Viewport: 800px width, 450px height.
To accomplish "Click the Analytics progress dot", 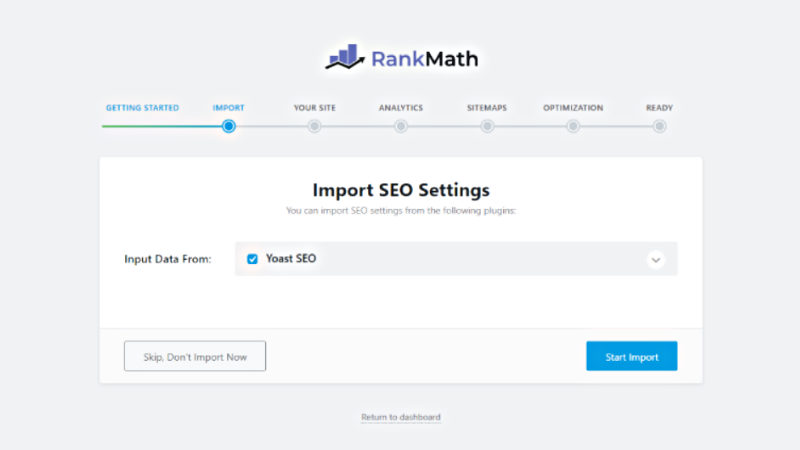I will pyautogui.click(x=401, y=126).
